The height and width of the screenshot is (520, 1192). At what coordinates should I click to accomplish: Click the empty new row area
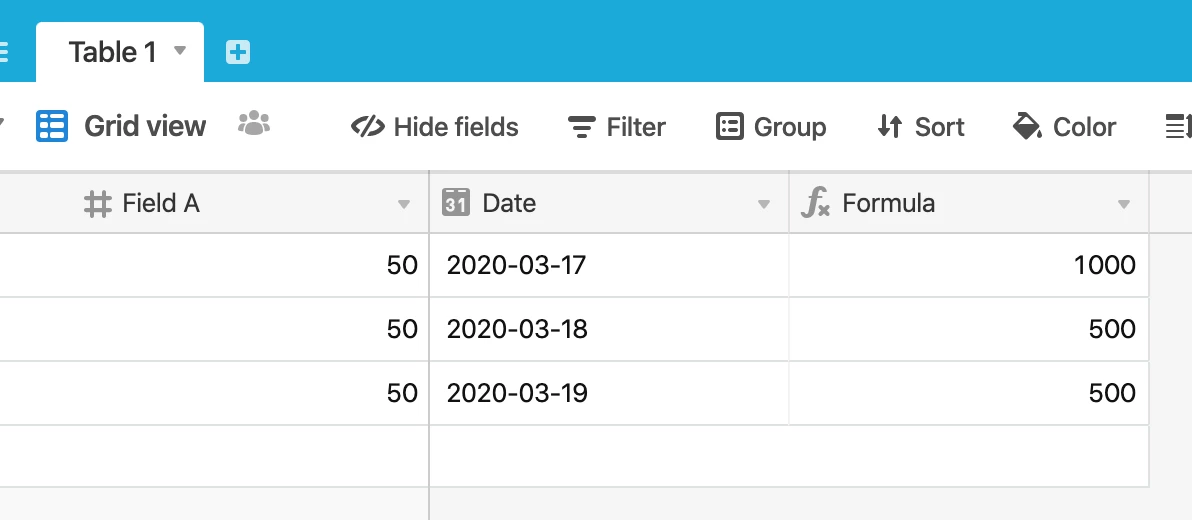(x=574, y=455)
